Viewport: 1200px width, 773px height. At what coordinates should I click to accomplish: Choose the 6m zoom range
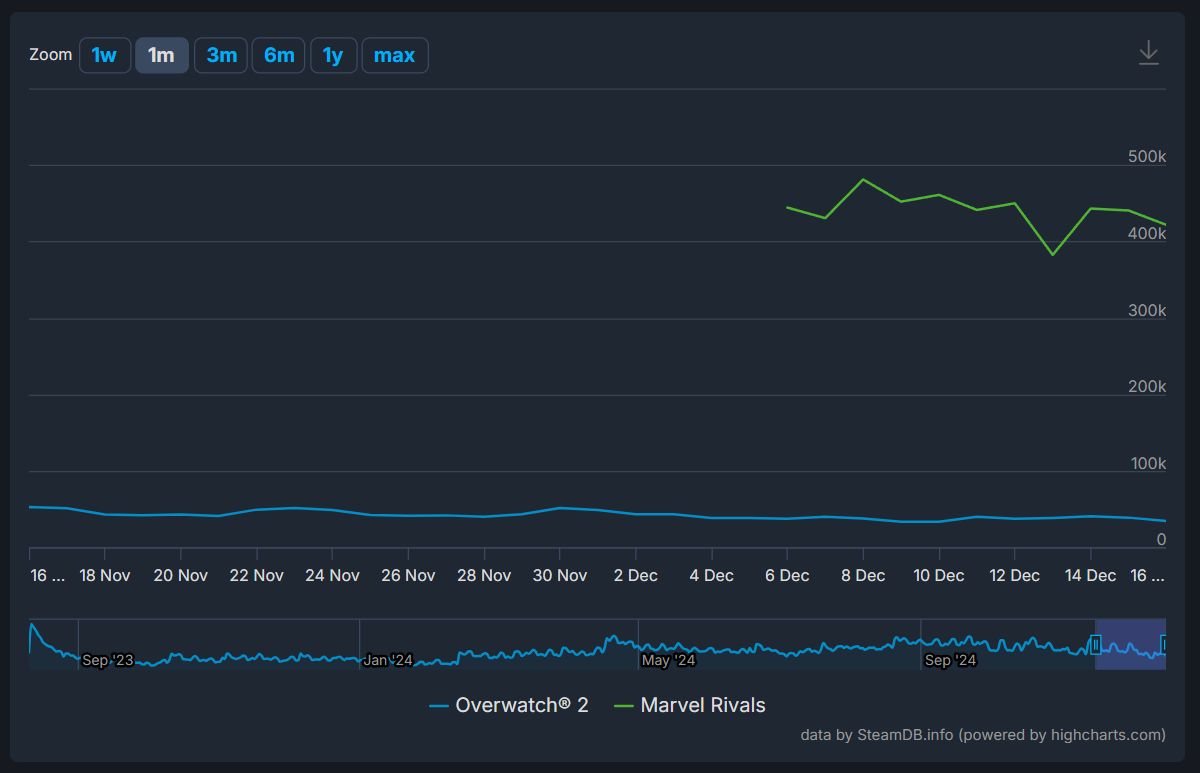tap(279, 56)
